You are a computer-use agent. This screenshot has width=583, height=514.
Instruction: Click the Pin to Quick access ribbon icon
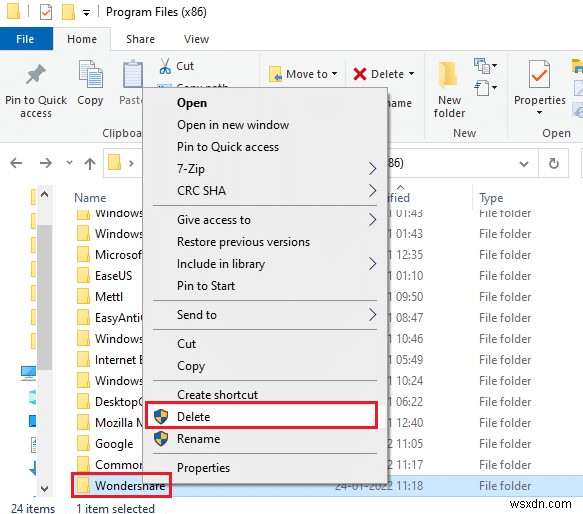point(36,74)
